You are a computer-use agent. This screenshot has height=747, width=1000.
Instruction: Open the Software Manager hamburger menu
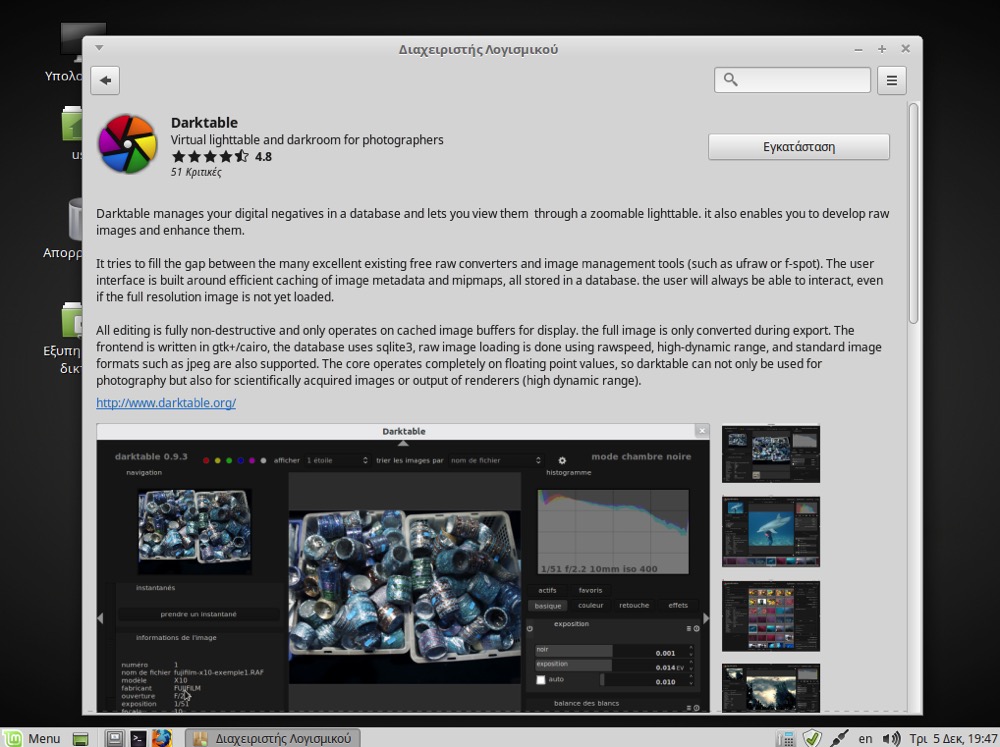[892, 80]
